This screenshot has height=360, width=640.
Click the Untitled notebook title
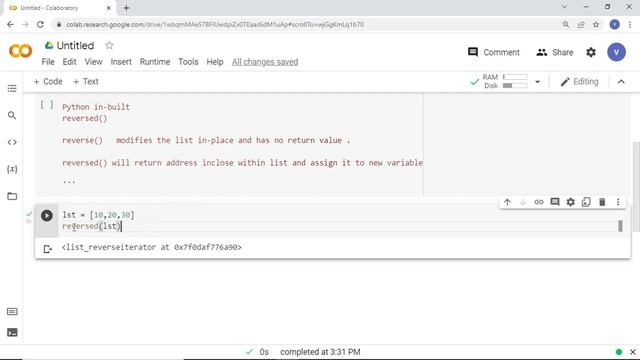coord(75,45)
